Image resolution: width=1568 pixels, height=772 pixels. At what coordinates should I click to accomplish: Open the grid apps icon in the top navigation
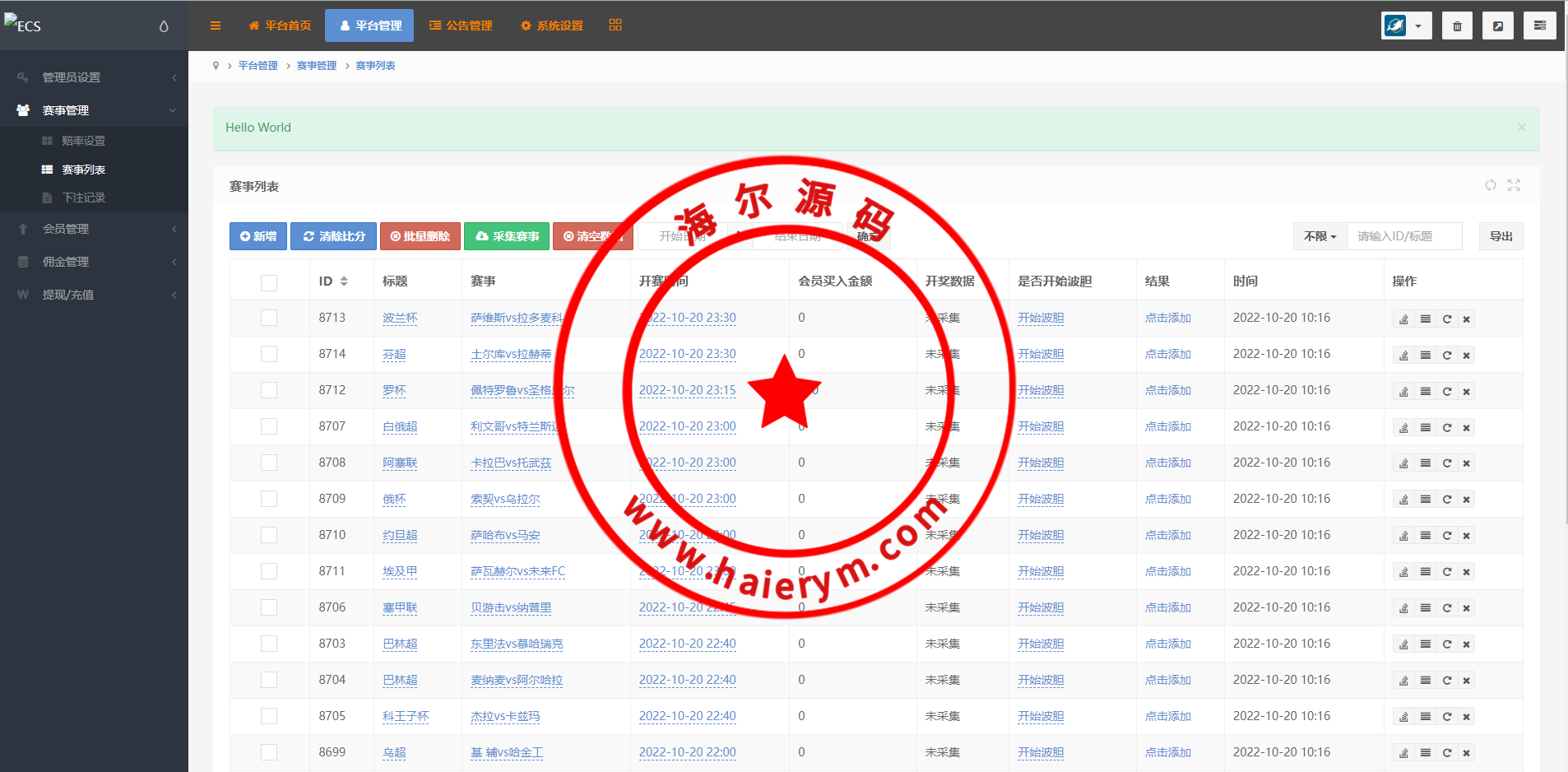pos(615,26)
